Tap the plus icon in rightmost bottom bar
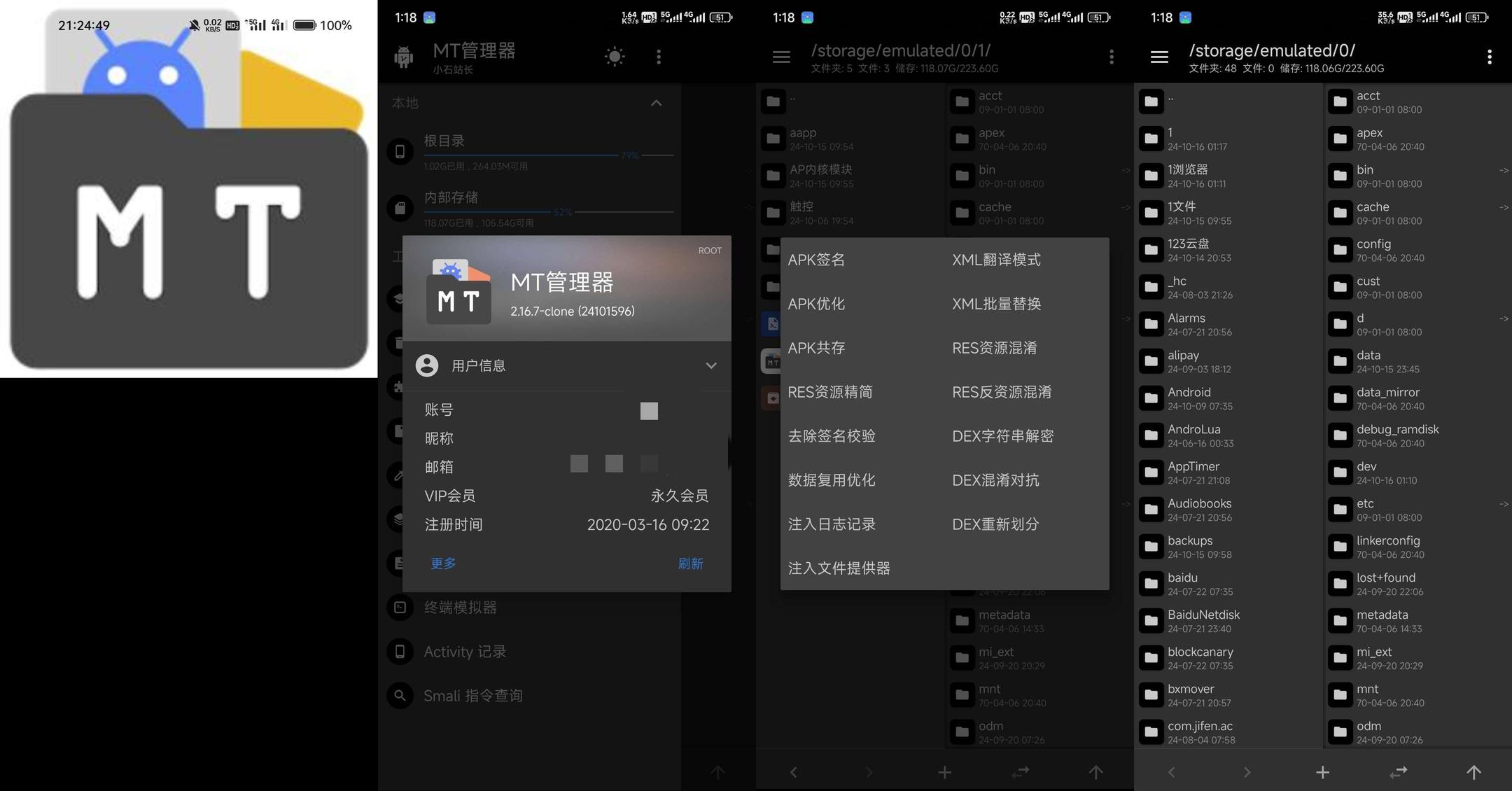 coord(1322,772)
